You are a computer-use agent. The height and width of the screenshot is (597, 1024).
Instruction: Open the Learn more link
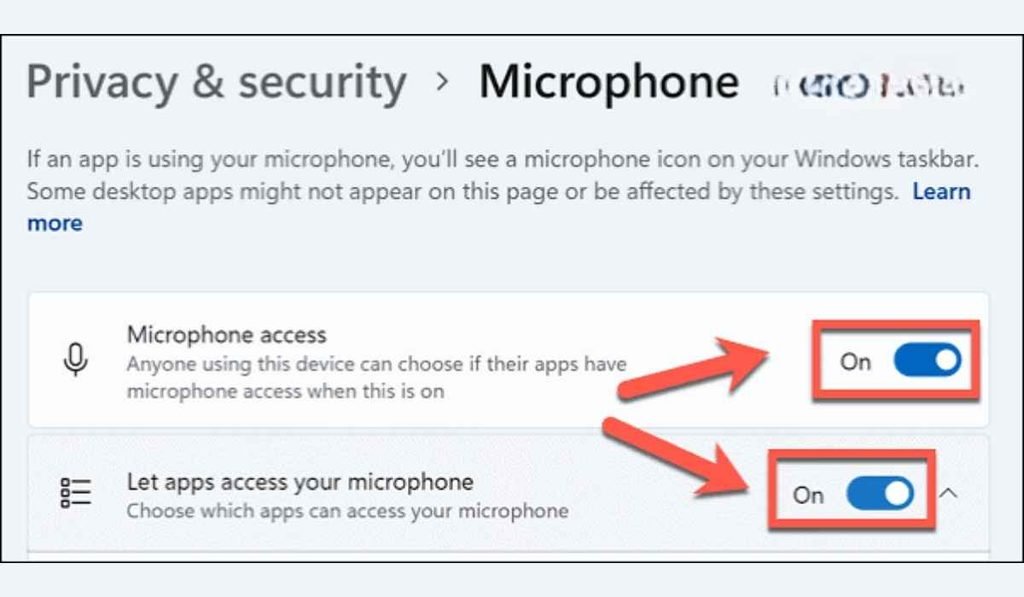click(941, 192)
